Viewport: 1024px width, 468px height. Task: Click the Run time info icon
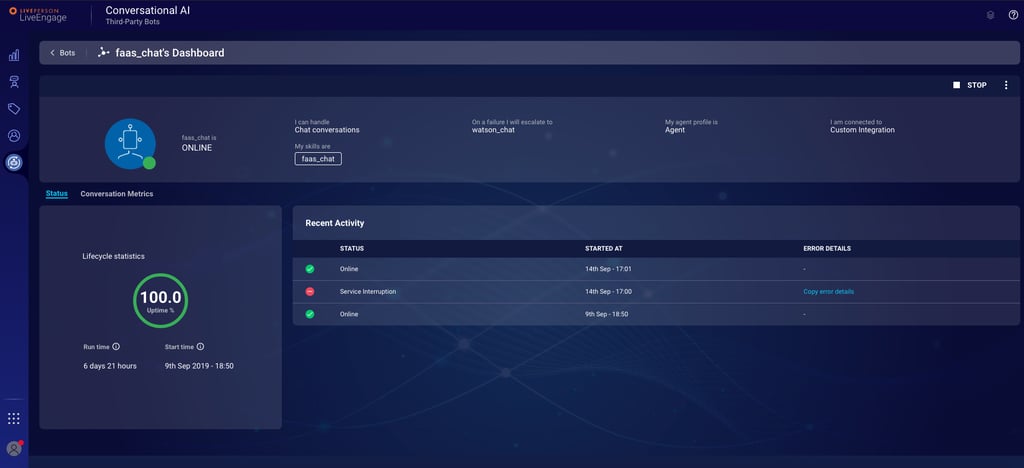coord(116,347)
